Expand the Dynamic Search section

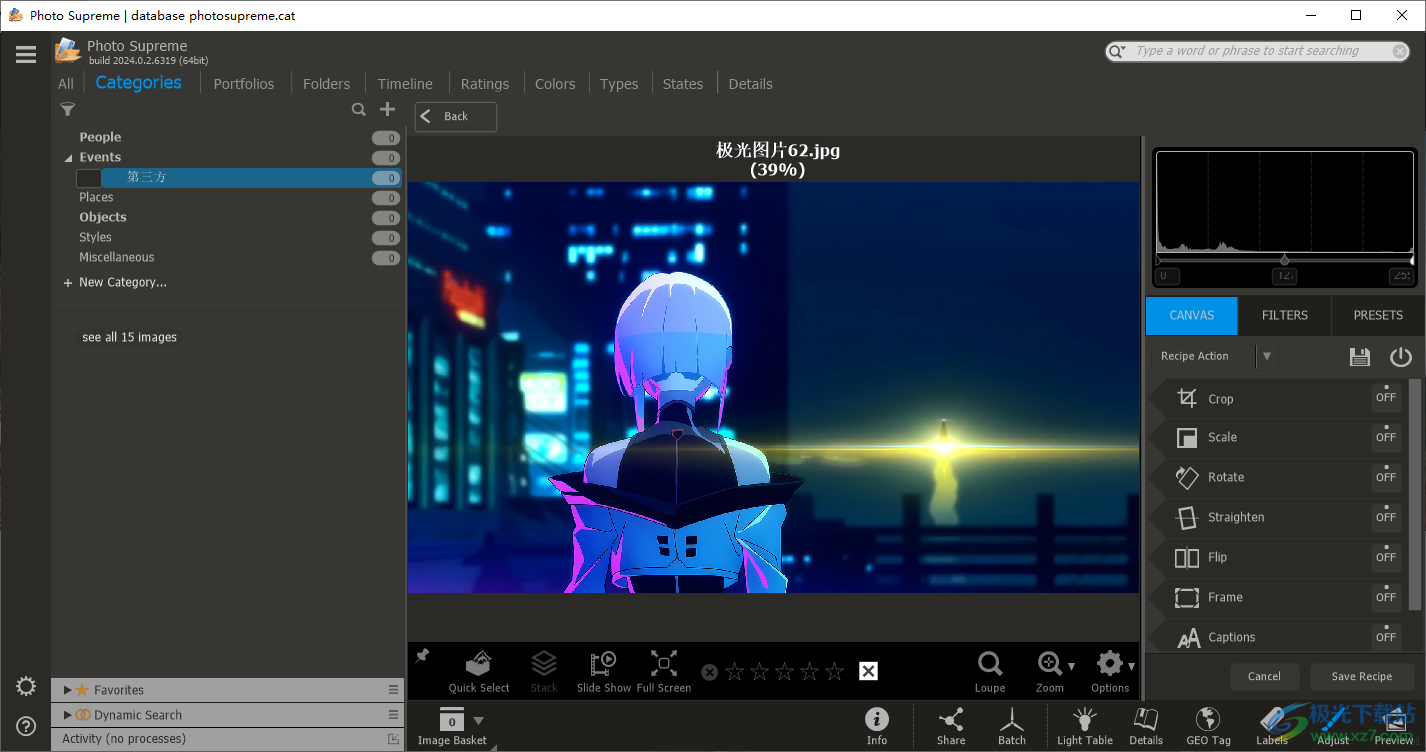67,715
